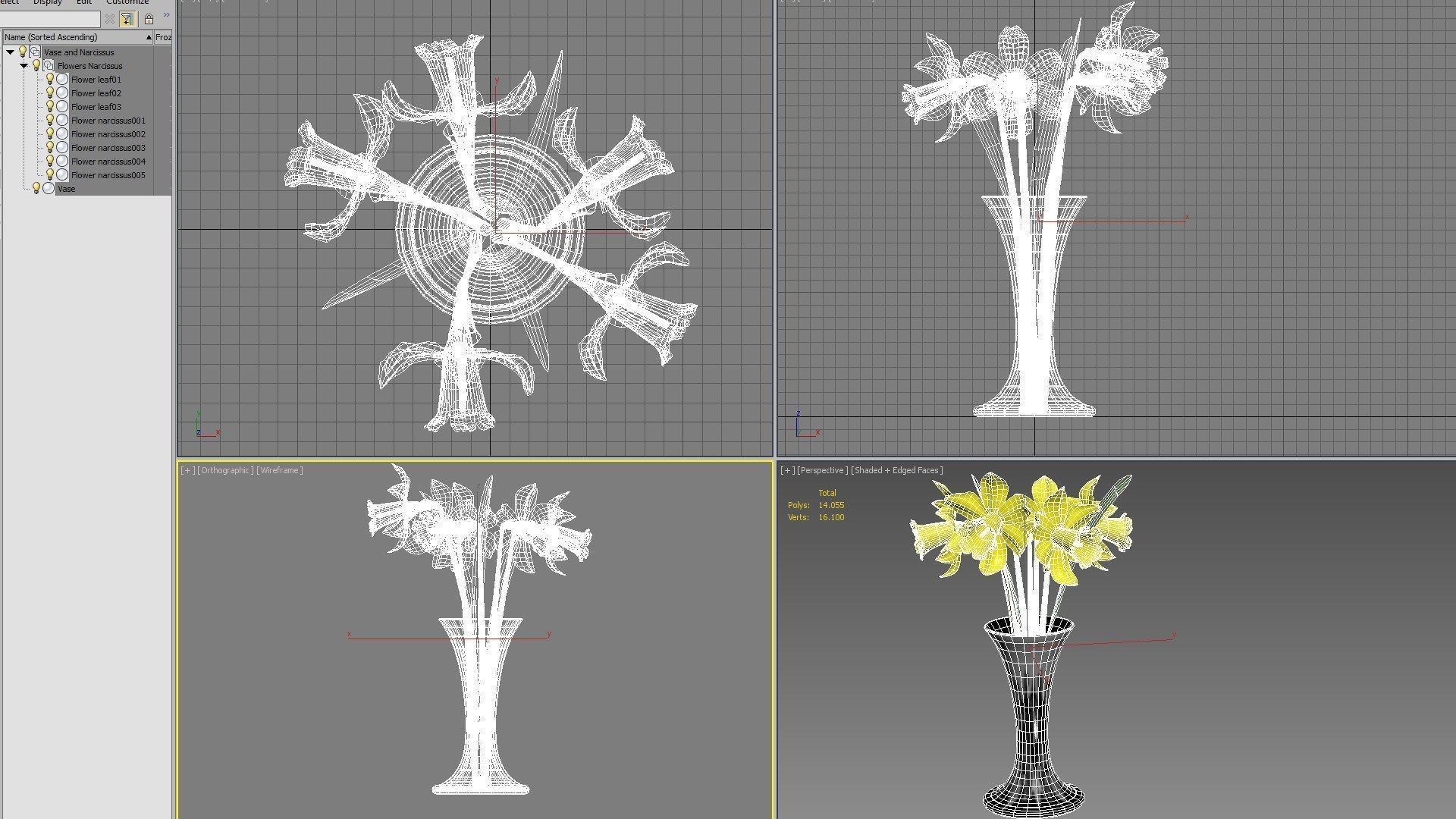The height and width of the screenshot is (819, 1456).
Task: Open the [Wireframe] shading menu
Action: 280,470
